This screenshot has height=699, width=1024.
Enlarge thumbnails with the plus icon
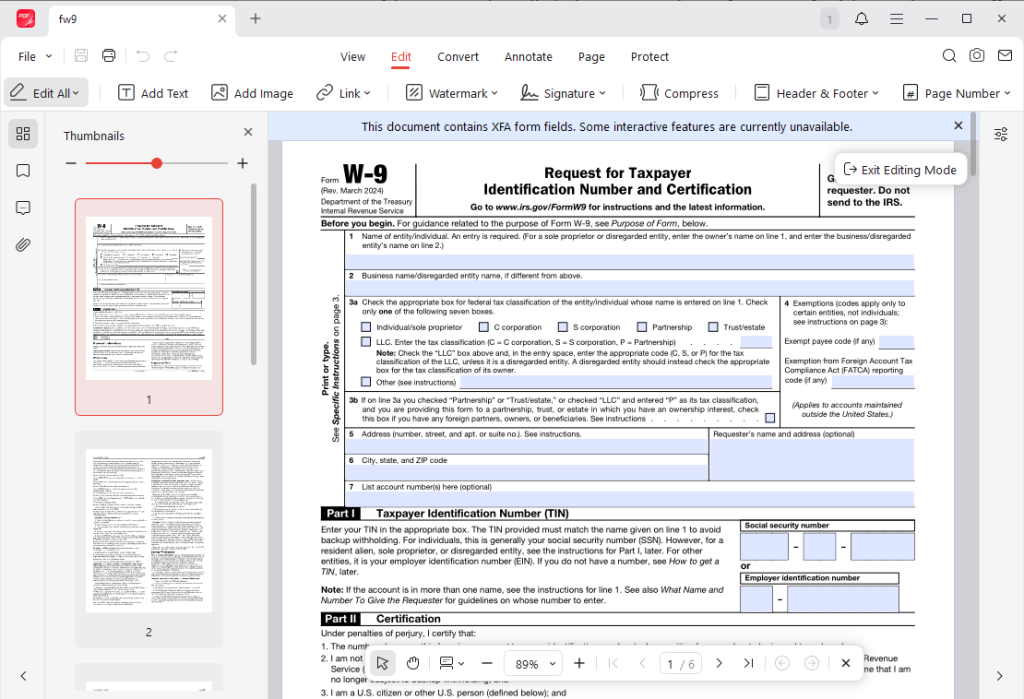coord(243,163)
